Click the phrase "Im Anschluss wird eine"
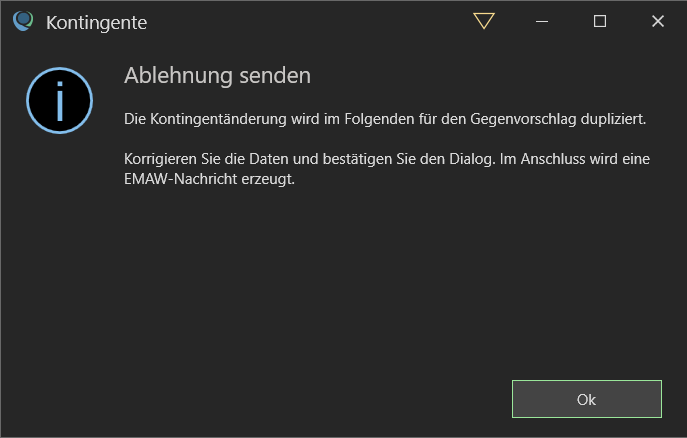Image resolution: width=687 pixels, height=438 pixels. tap(575, 159)
